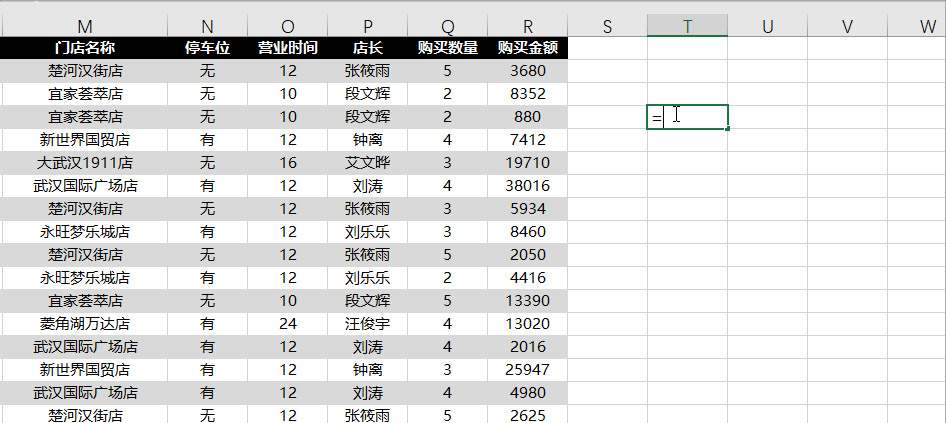This screenshot has height=423, width=946.
Task: Click 宜家荟萃店 in the 8352 row
Action: pyautogui.click(x=85, y=94)
